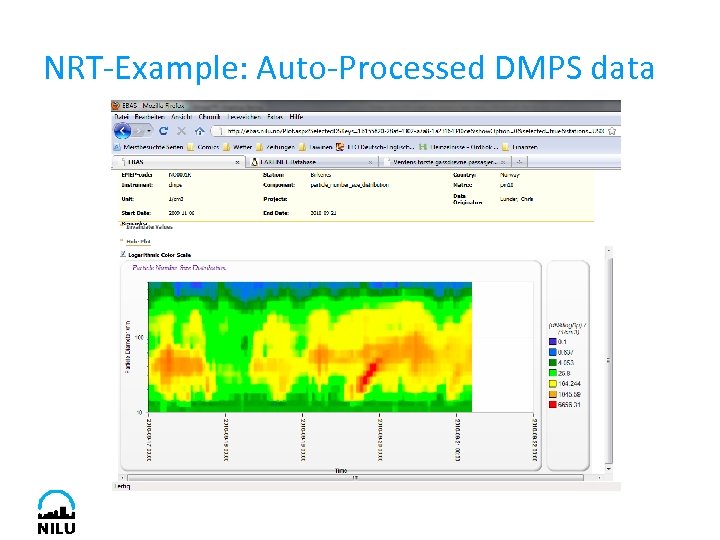Click the End Date label text
Screen dimensions: 720x540
pyautogui.click(x=276, y=213)
